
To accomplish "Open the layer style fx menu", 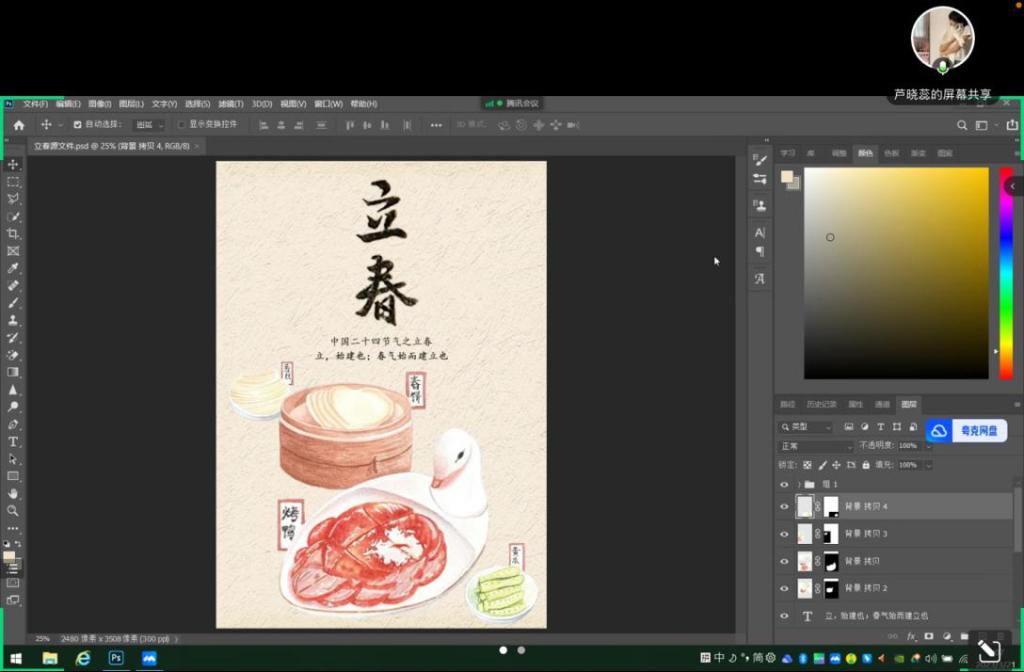I will (911, 636).
